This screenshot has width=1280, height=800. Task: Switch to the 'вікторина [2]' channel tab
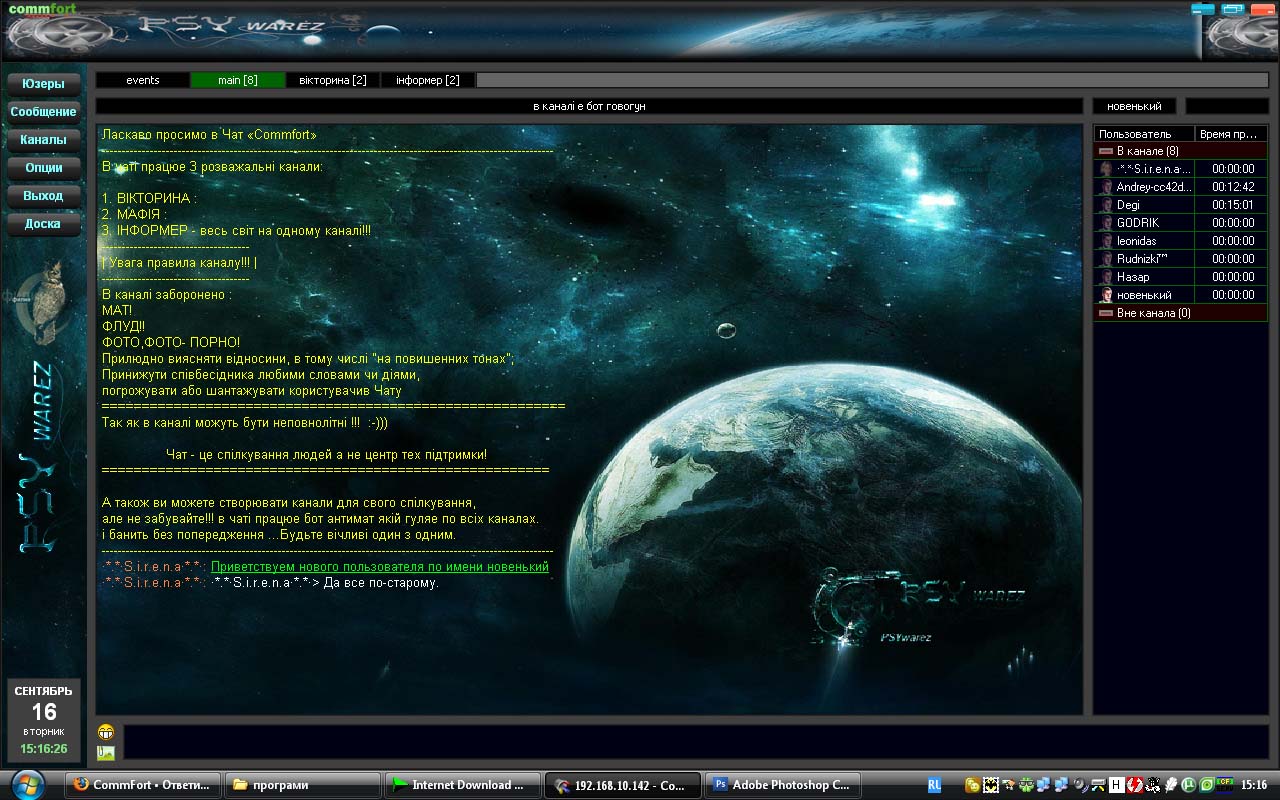pos(333,80)
